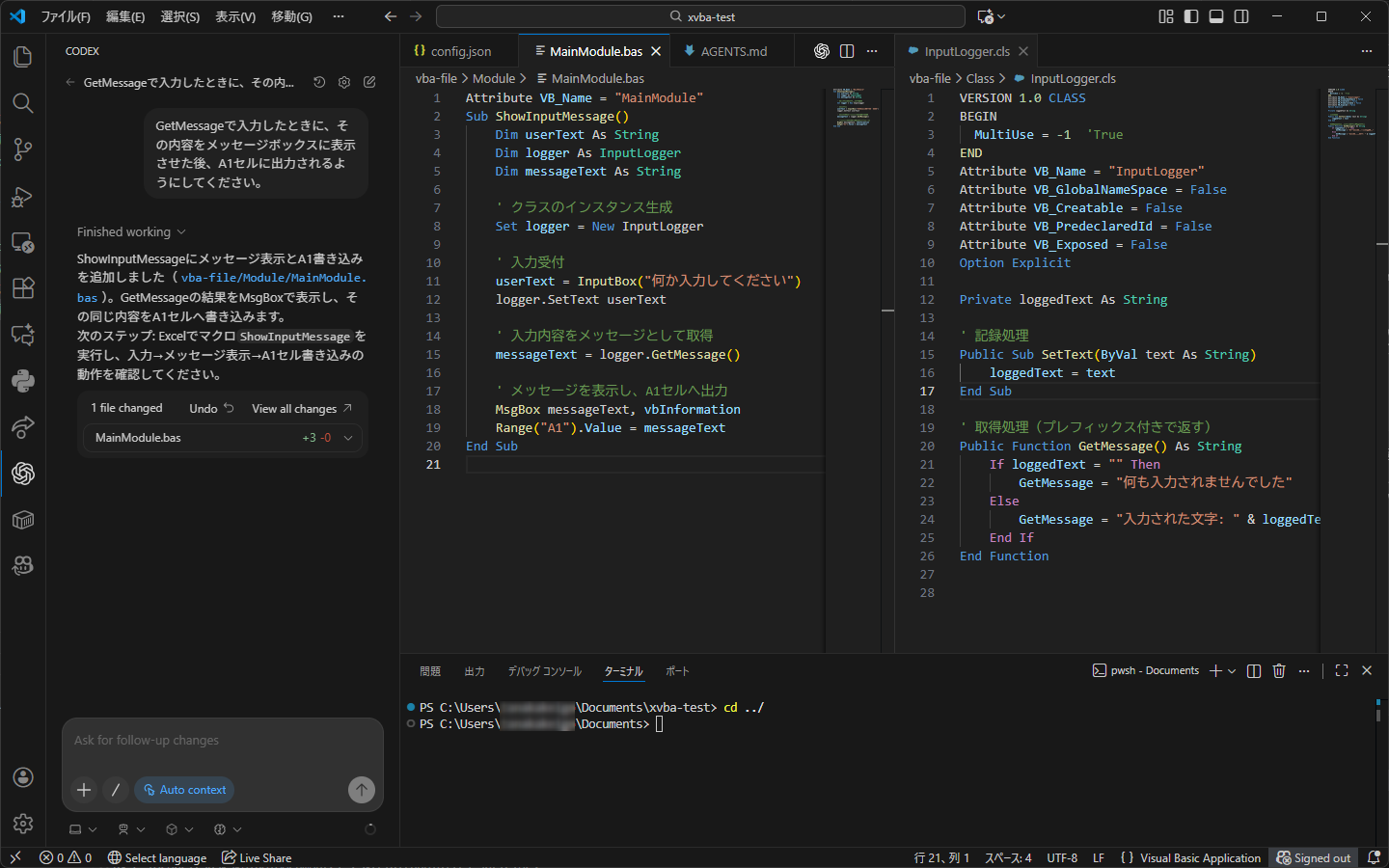Split the MainModule.bas editor to the right
Screen dimensions: 1389x868
pos(847,51)
